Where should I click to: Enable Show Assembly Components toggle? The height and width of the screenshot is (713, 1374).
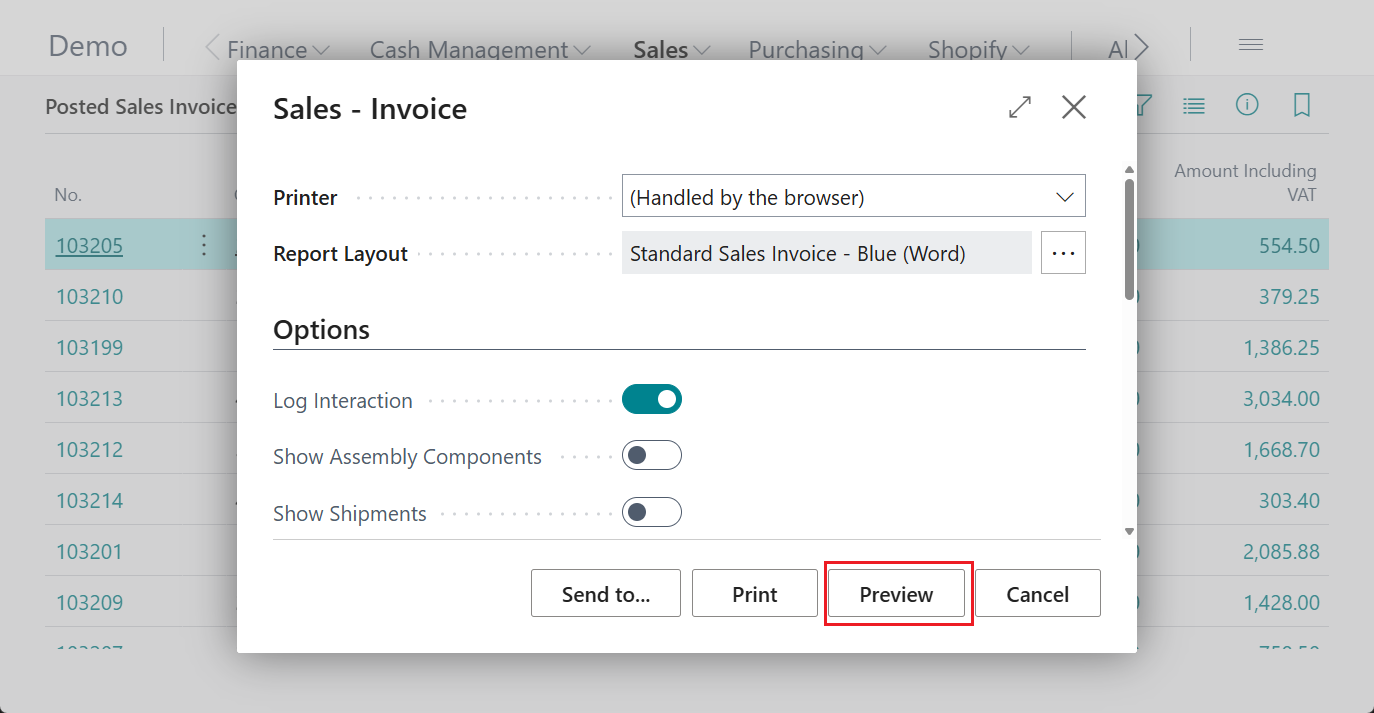[652, 456]
